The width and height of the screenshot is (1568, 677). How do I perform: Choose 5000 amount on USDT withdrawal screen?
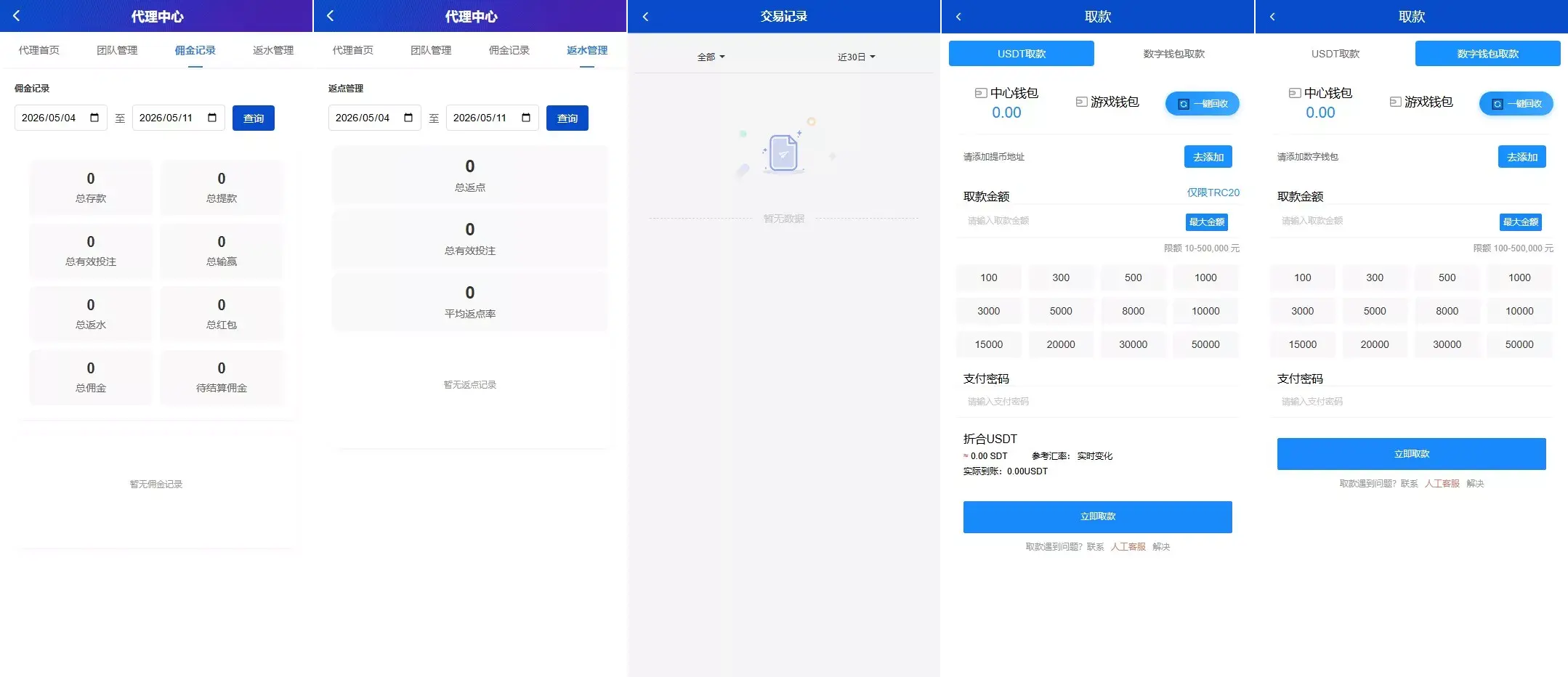click(1061, 311)
